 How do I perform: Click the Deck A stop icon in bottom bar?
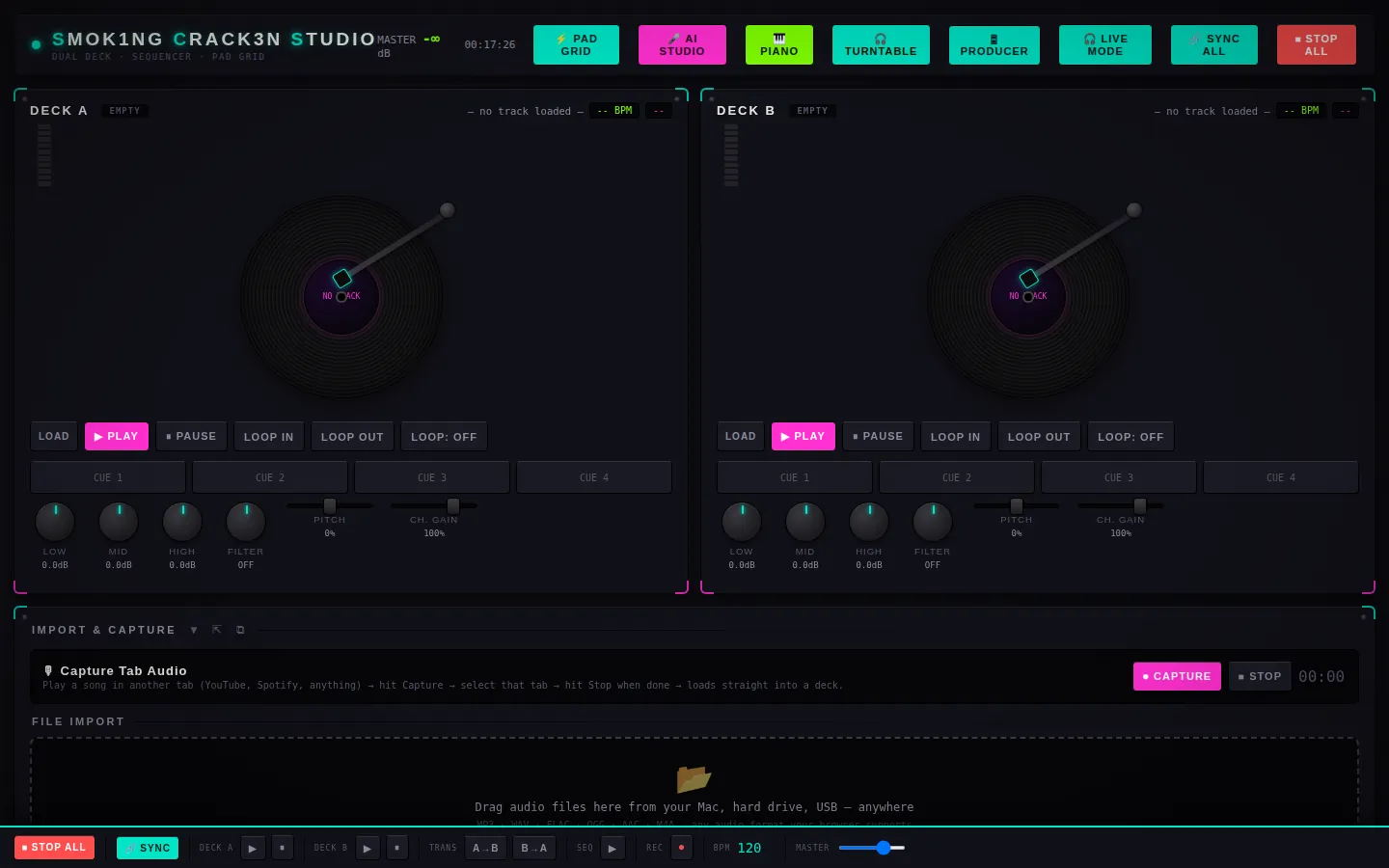click(283, 848)
